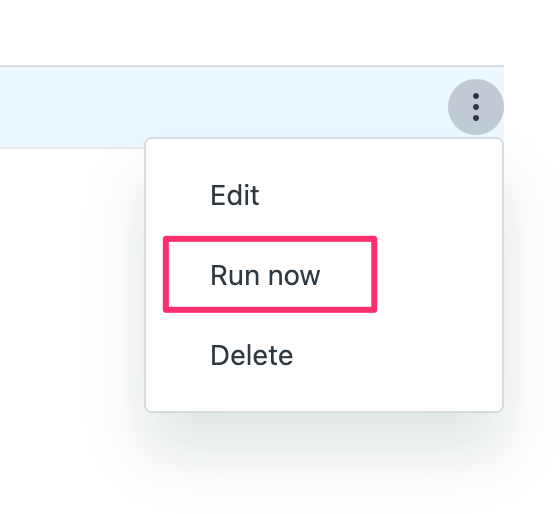560x514 pixels.
Task: Click the Delete text label
Action: (252, 355)
